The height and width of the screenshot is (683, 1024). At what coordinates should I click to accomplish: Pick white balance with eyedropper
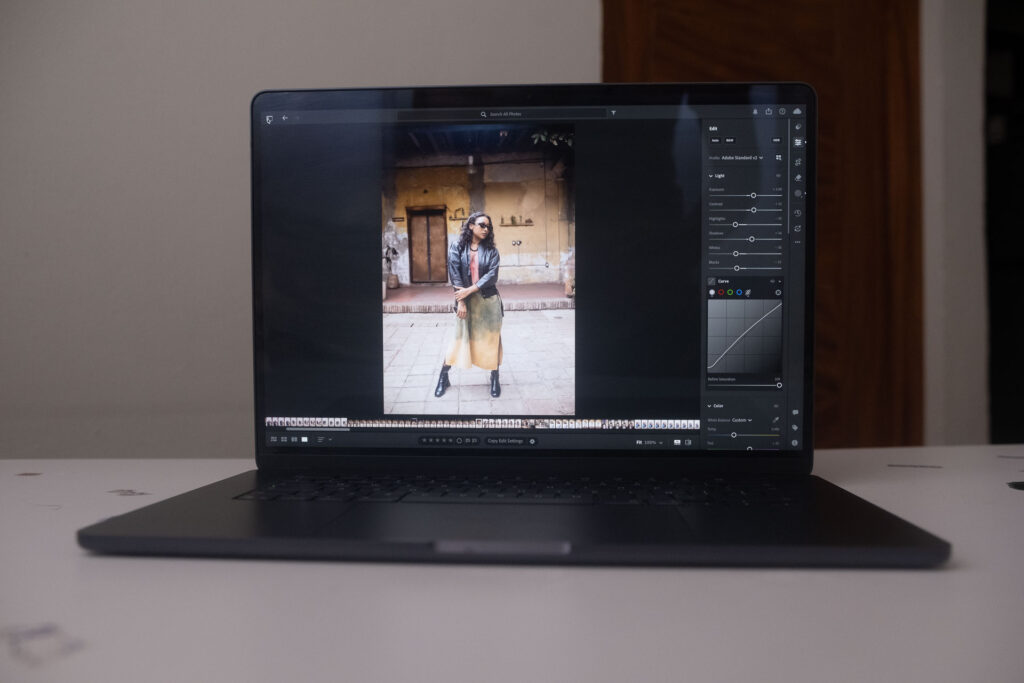pyautogui.click(x=776, y=420)
